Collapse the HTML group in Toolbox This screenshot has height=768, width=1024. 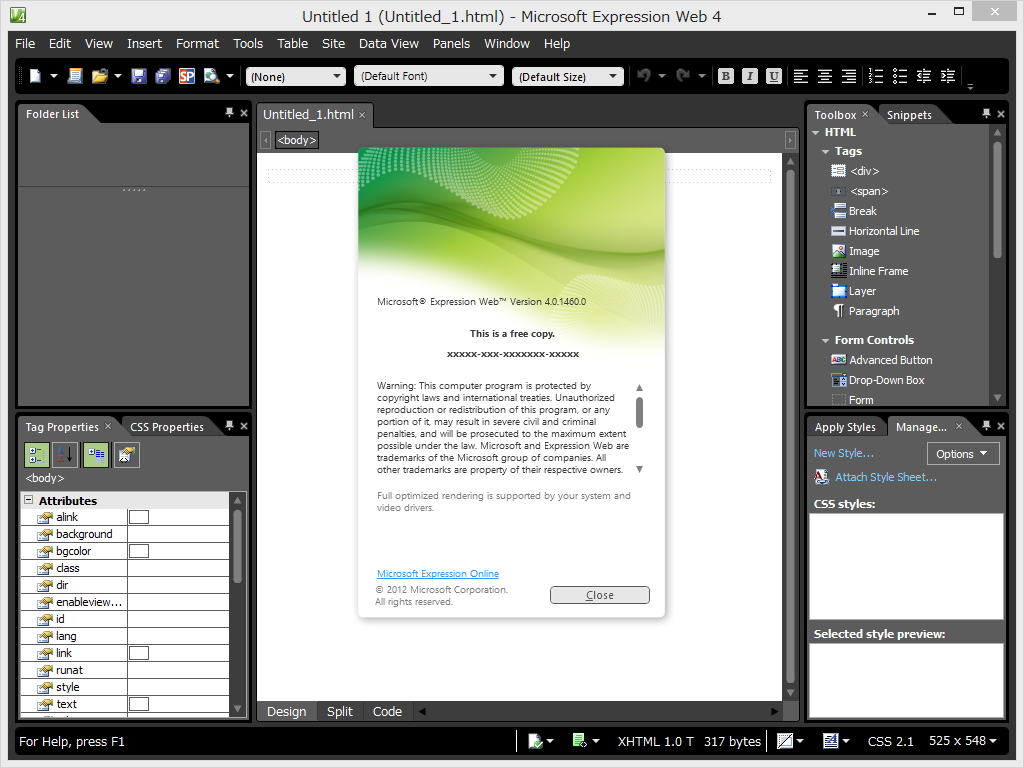(816, 133)
